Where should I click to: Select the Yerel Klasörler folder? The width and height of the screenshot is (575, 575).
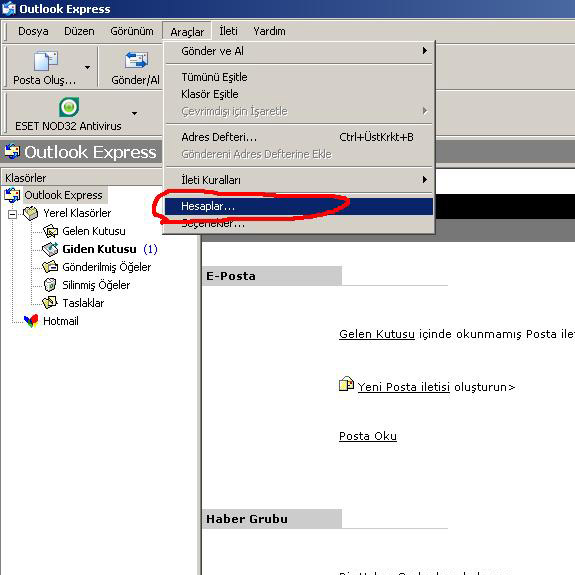(77, 213)
